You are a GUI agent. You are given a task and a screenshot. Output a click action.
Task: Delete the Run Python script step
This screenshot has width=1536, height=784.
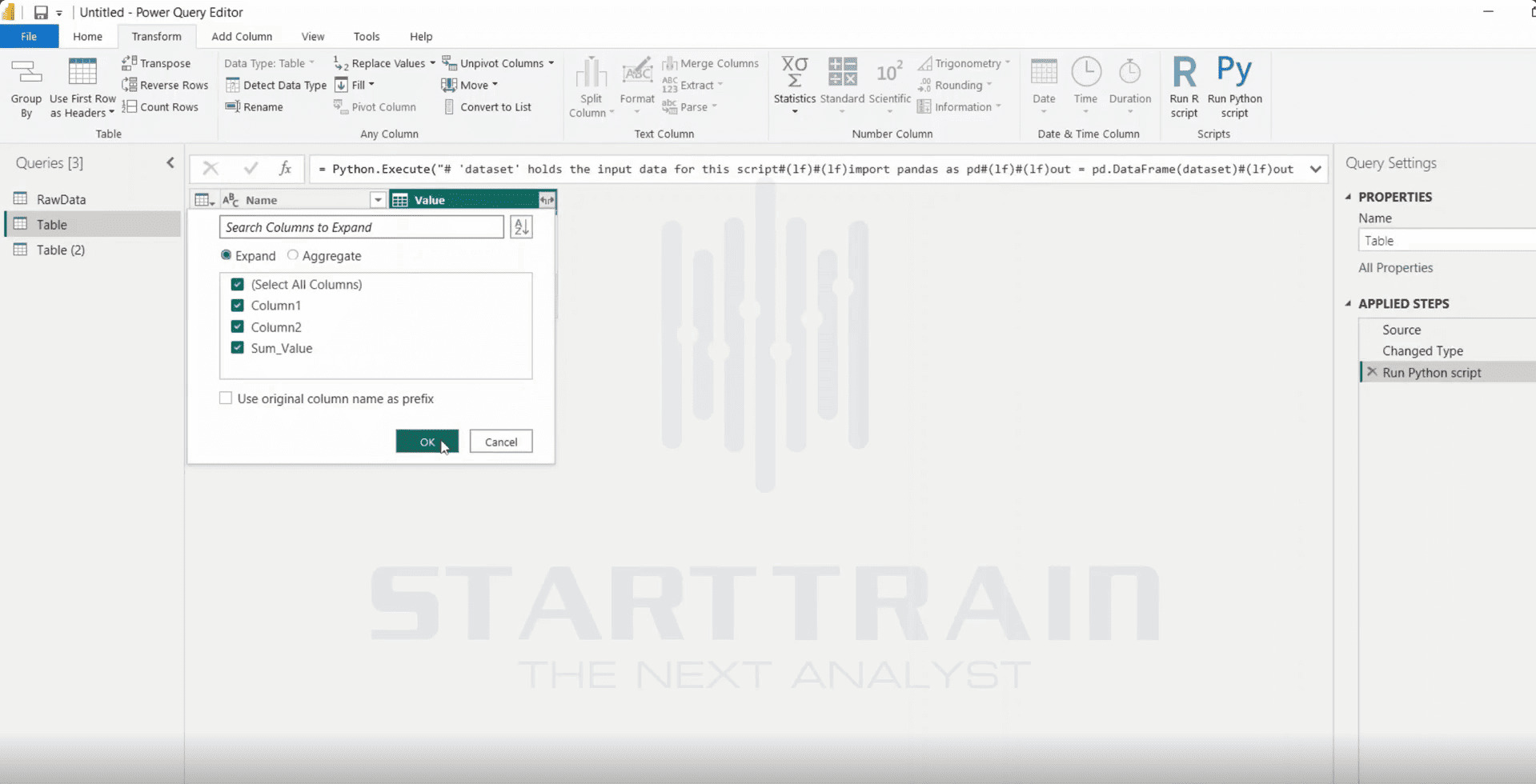[1372, 372]
